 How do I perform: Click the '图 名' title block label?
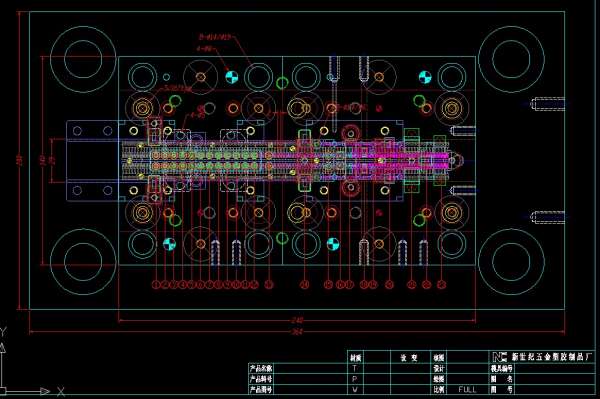pyautogui.click(x=502, y=379)
